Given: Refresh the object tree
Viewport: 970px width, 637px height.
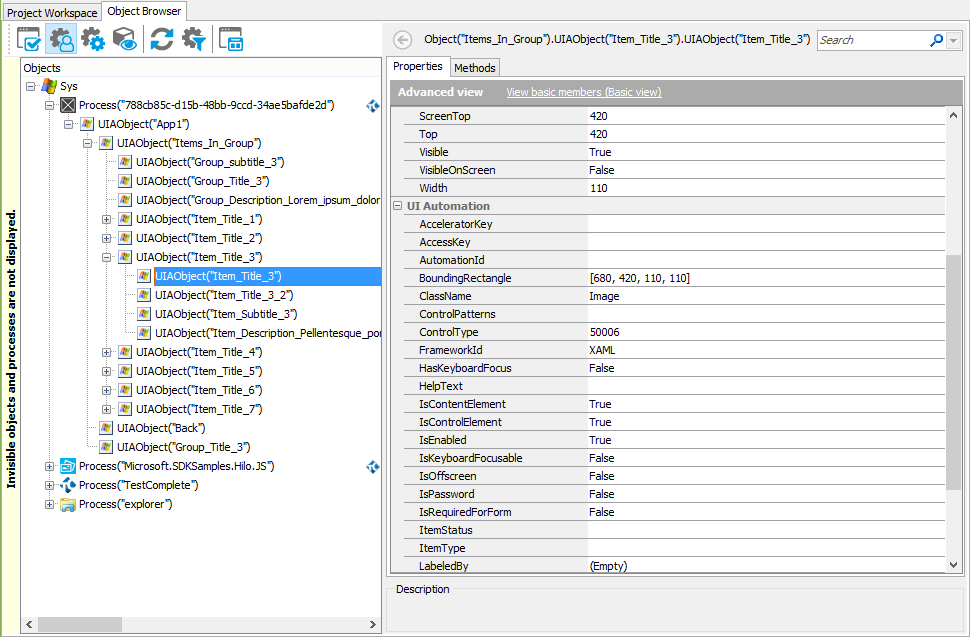Looking at the screenshot, I should 163,39.
